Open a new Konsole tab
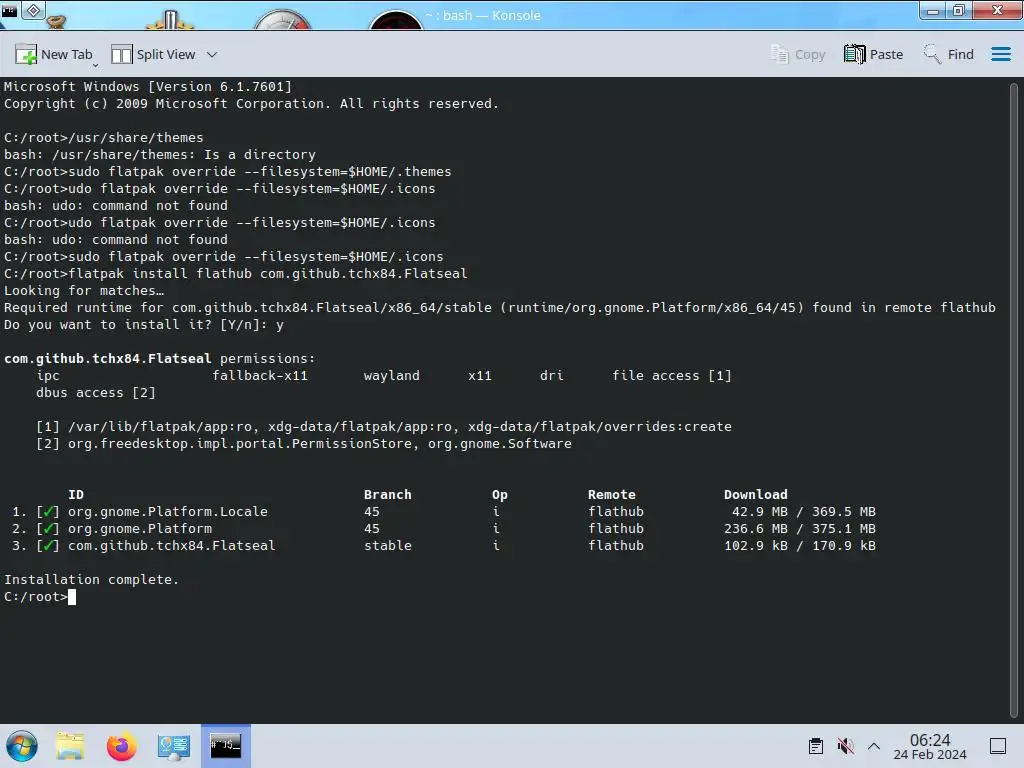Screen dimensions: 1024x768 54,55
